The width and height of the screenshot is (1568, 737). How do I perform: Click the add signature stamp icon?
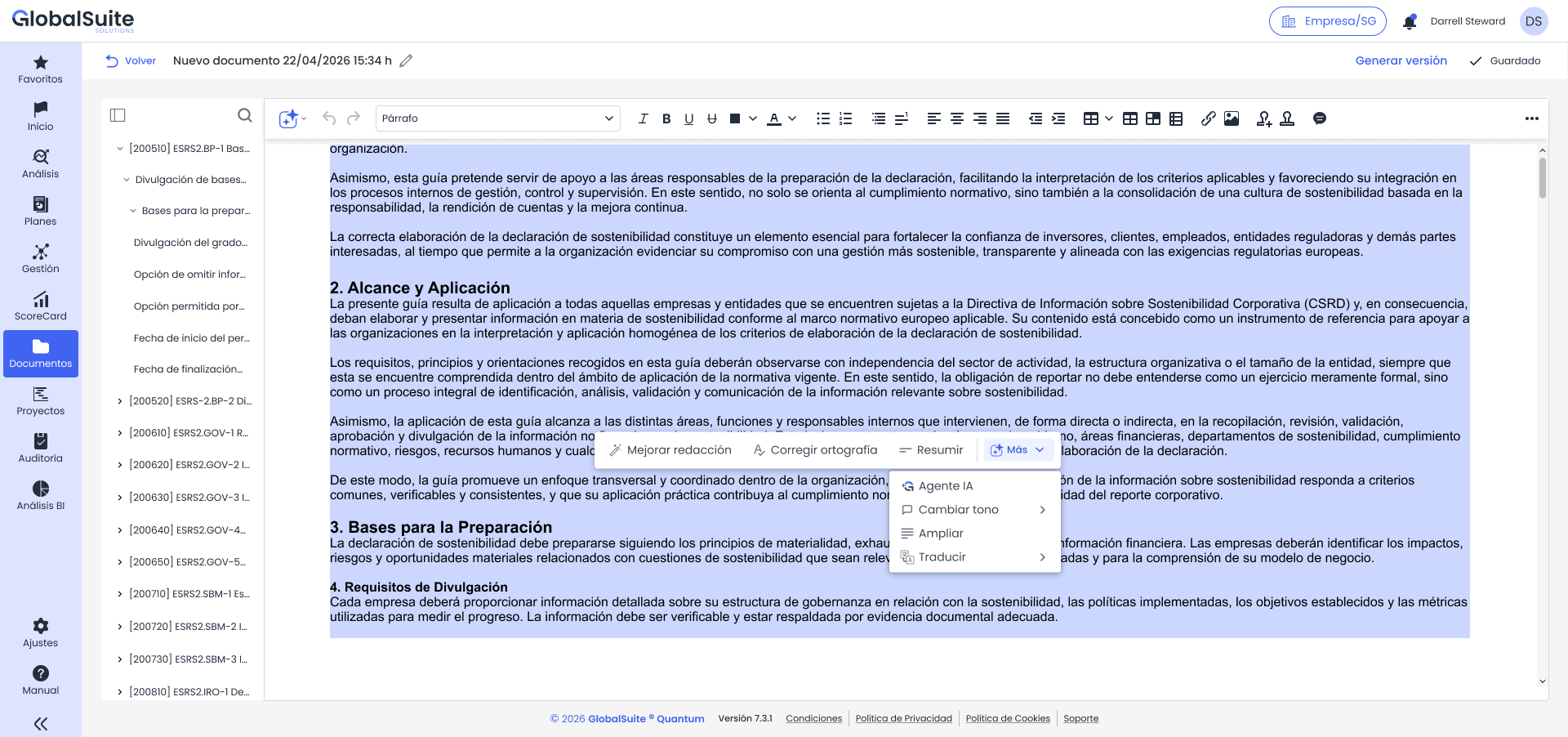point(1264,118)
